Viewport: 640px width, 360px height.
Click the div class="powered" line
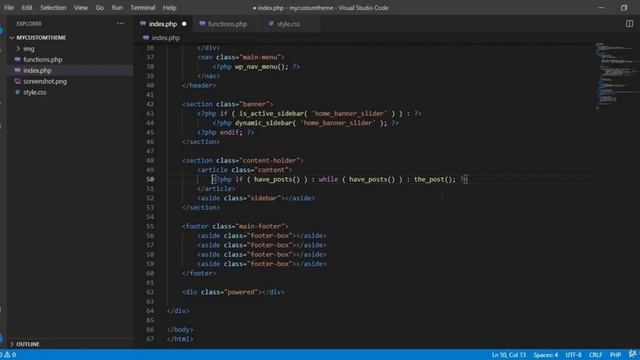[233, 292]
